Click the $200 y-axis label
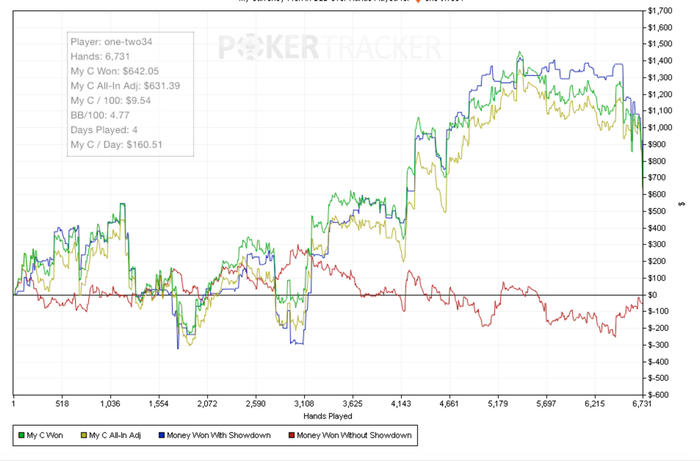Image resolution: width=700 pixels, height=461 pixels. (657, 262)
